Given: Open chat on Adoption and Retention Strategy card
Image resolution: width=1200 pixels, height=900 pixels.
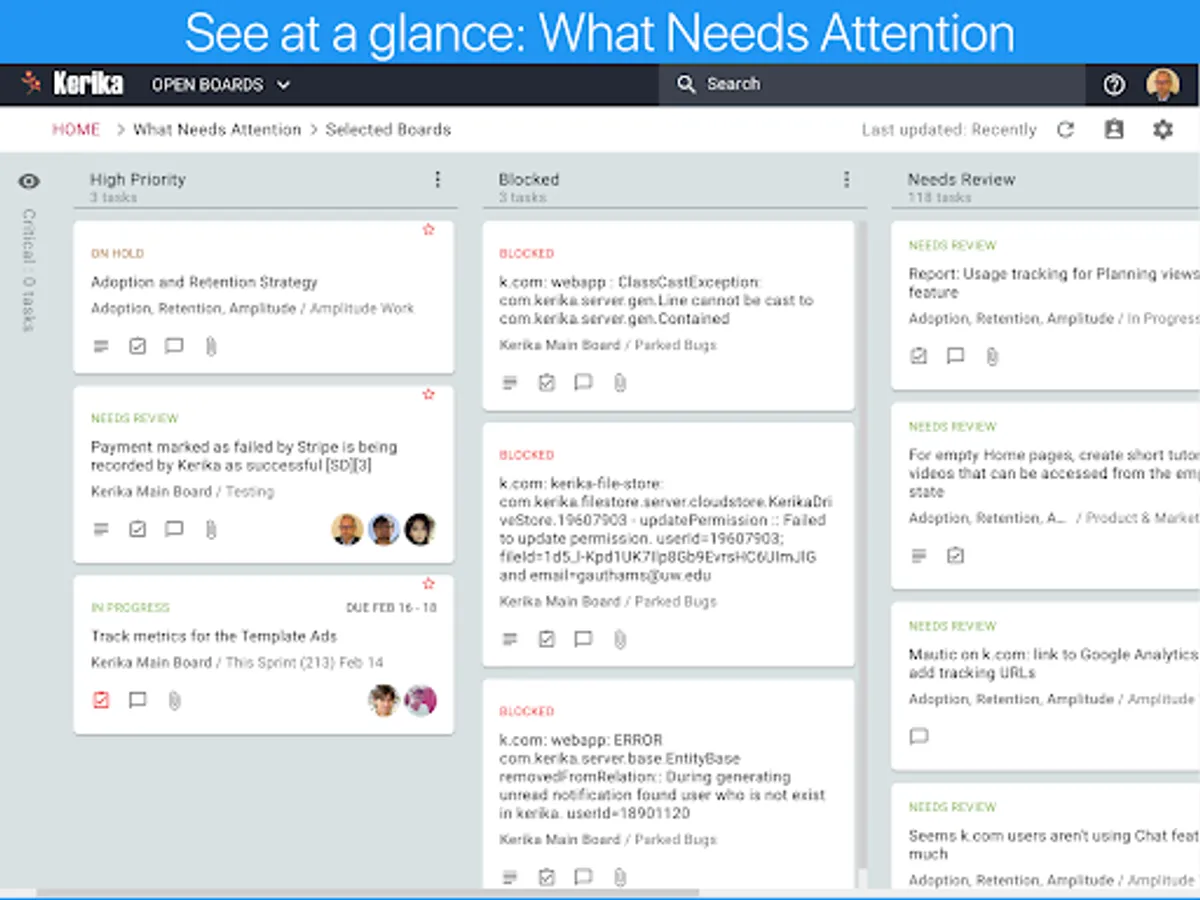Looking at the screenshot, I should tap(174, 346).
